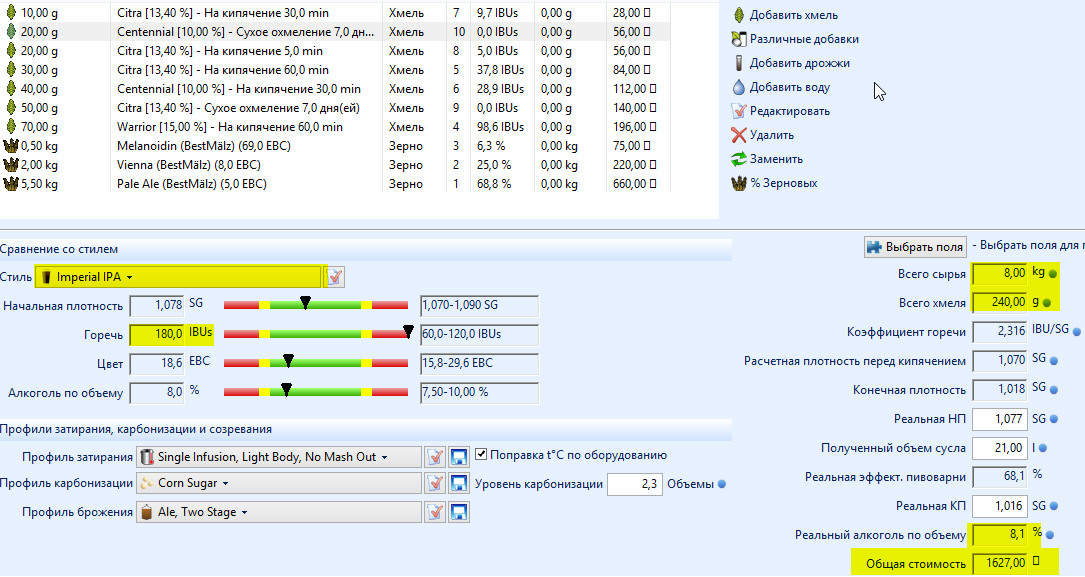
Task: Click the Редактировать label
Action: tap(790, 111)
